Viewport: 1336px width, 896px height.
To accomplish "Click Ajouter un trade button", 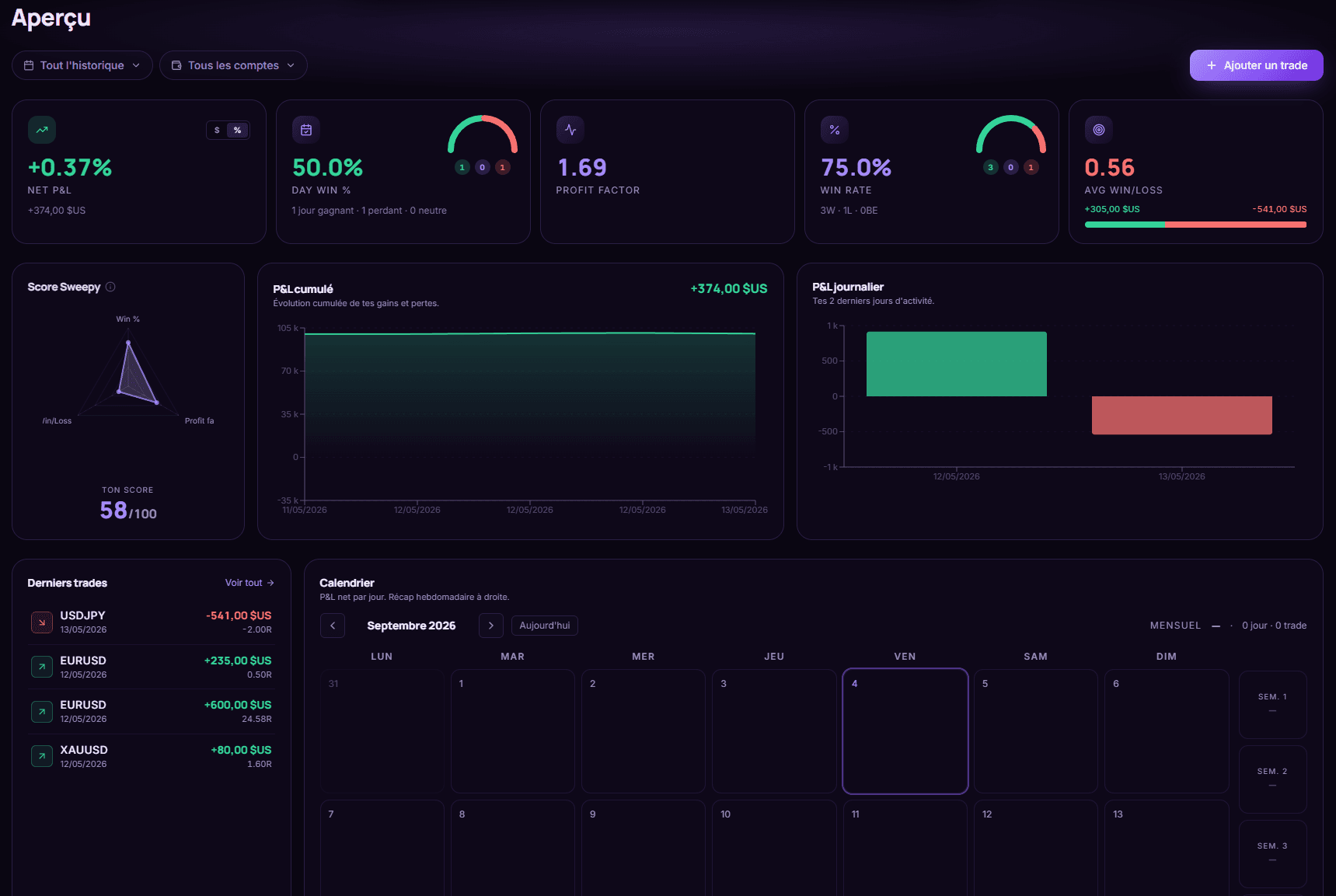I will (1257, 65).
